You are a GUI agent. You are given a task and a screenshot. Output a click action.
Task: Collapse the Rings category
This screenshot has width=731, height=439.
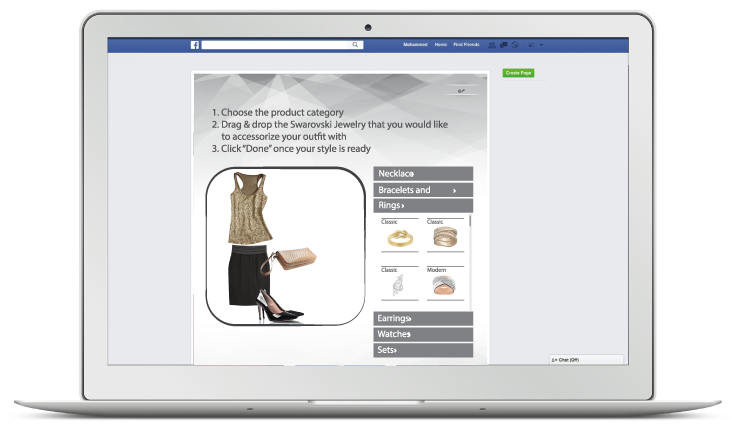422,205
